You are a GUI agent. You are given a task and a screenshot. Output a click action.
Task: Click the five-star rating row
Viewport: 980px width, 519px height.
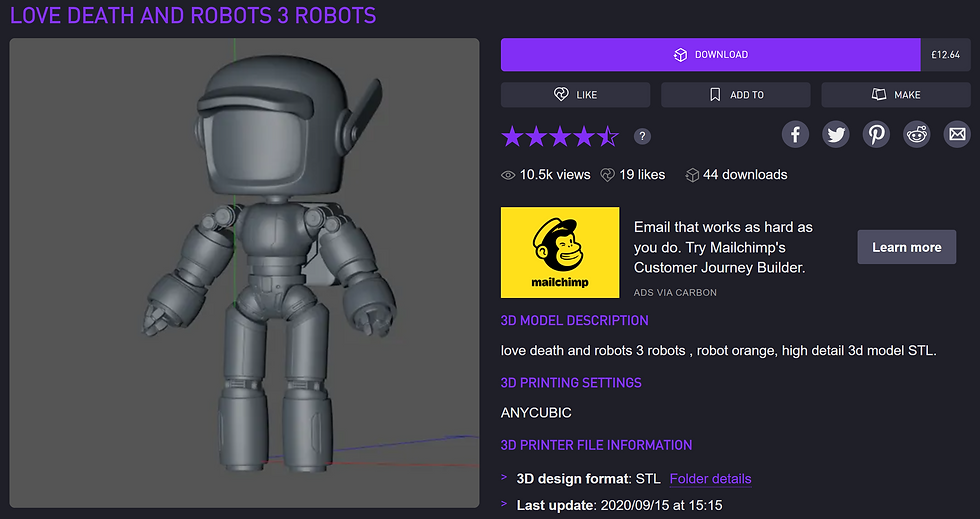click(560, 136)
